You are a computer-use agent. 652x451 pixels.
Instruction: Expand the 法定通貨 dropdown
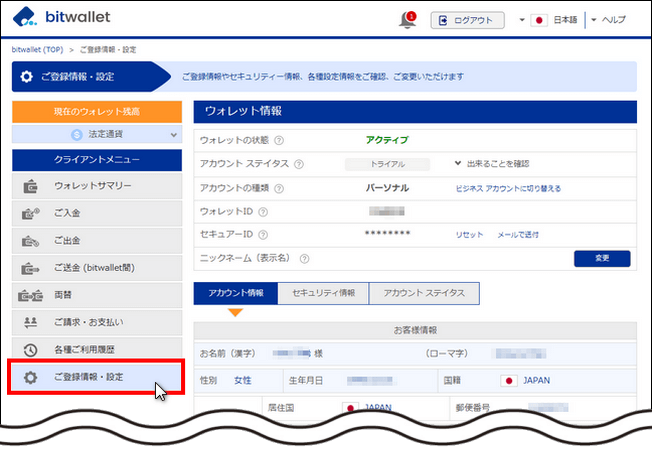[97, 134]
